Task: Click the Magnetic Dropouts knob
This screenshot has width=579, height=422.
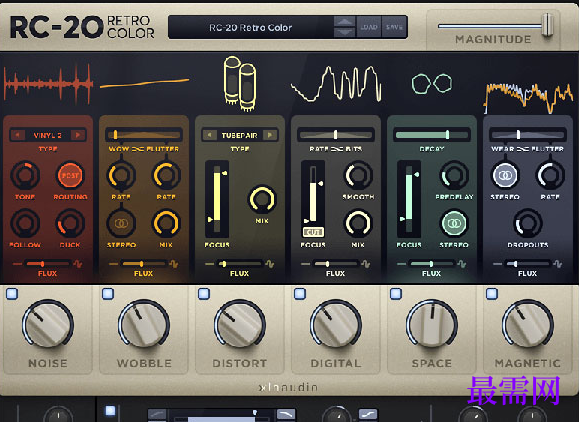Action: click(x=528, y=223)
